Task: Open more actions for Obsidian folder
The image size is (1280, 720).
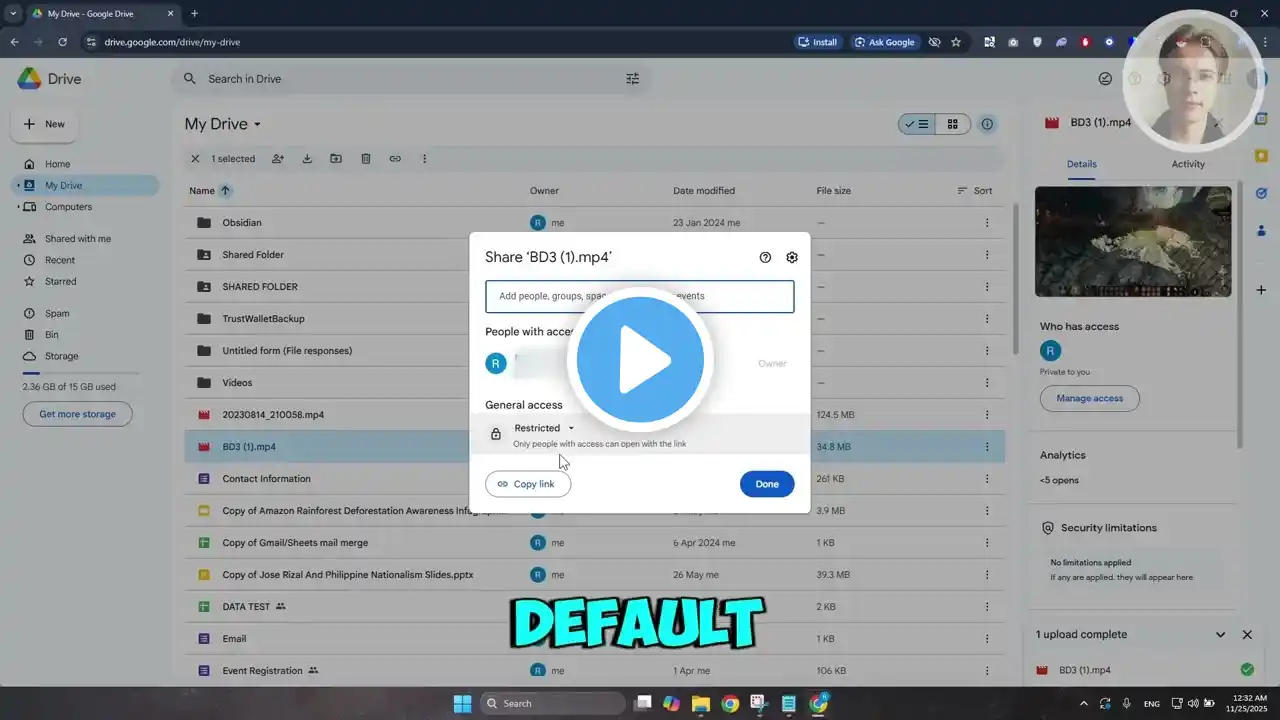Action: [987, 223]
